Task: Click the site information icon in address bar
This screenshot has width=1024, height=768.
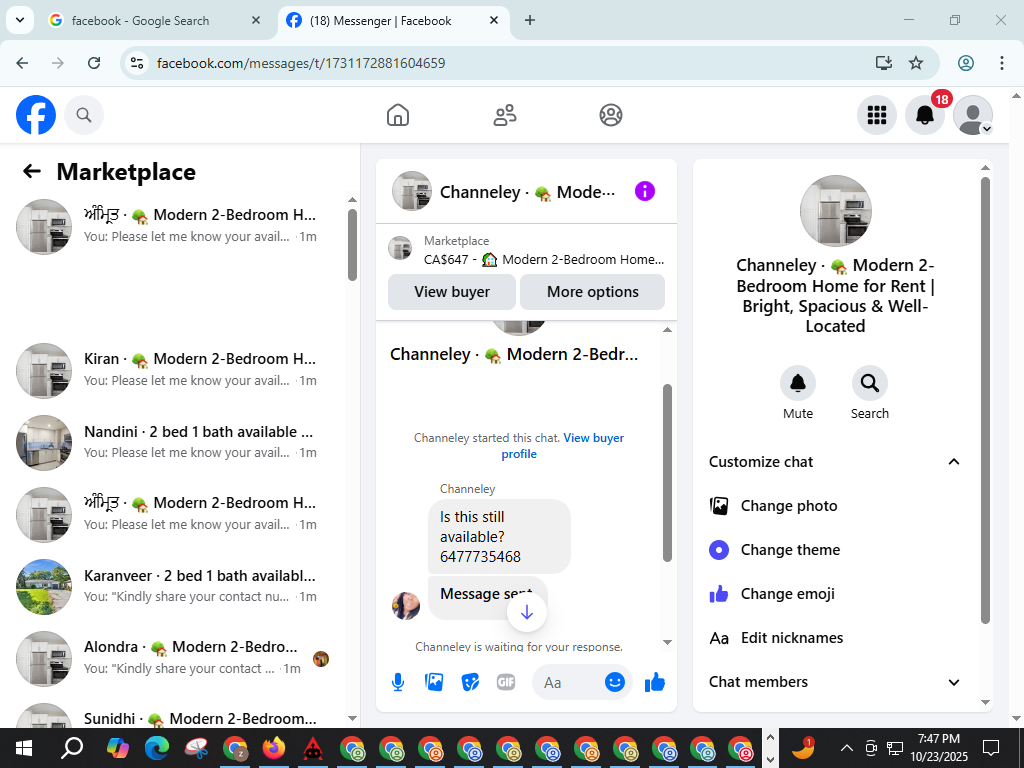Action: 136,63
